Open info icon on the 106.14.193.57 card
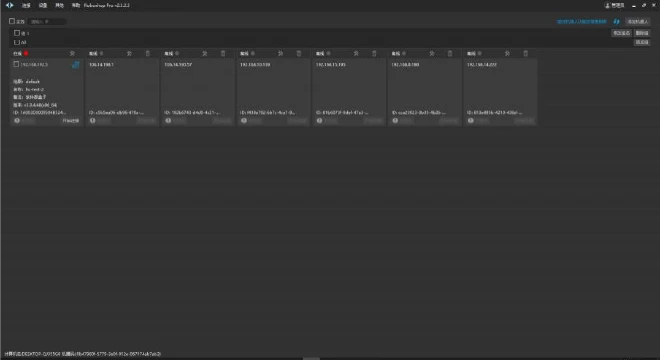Image resolution: width=661 pixels, height=361 pixels. [168, 121]
